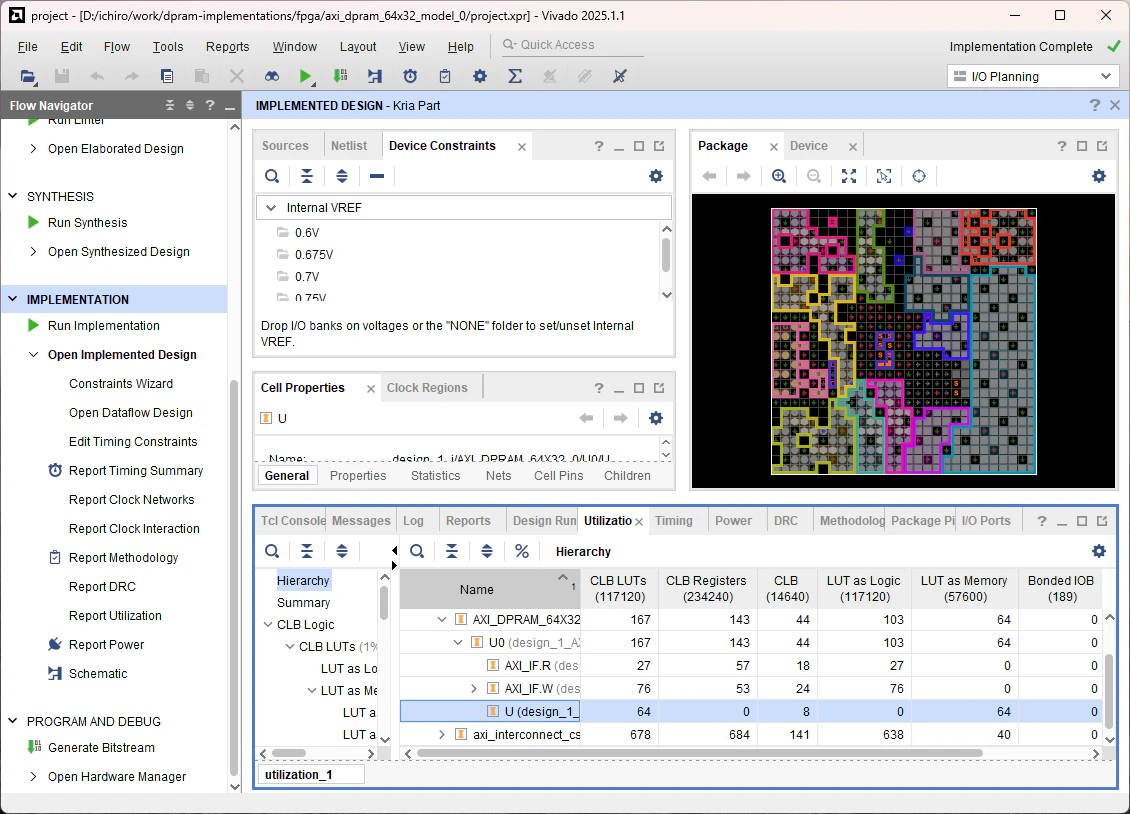
Task: Click Report Power in Flow Navigator
Action: click(x=107, y=645)
